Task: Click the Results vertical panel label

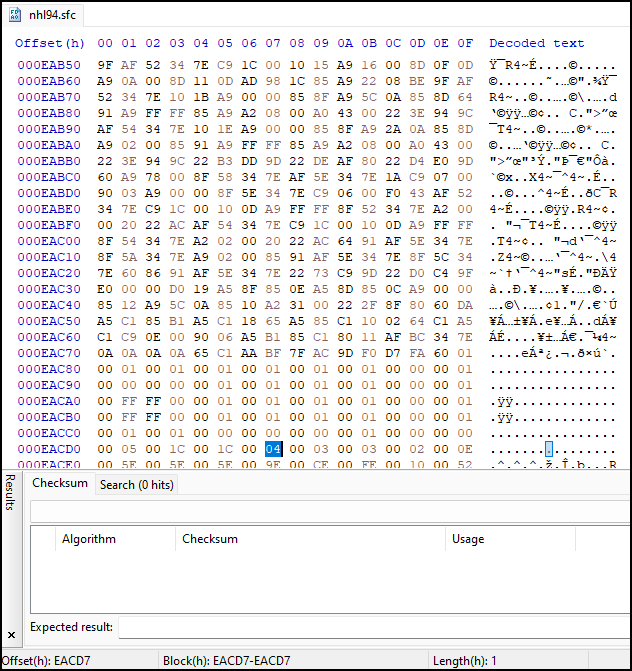Action: (x=11, y=492)
